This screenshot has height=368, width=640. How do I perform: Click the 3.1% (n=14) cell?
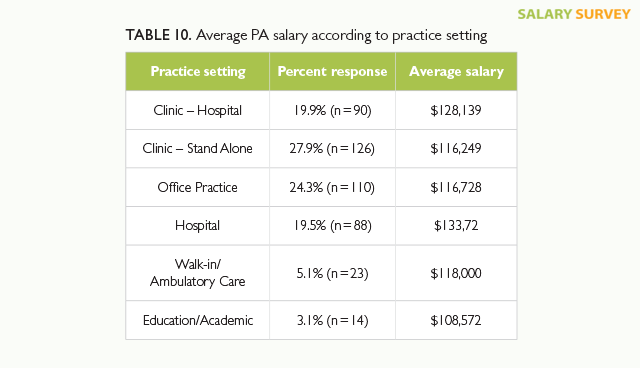pyautogui.click(x=332, y=320)
